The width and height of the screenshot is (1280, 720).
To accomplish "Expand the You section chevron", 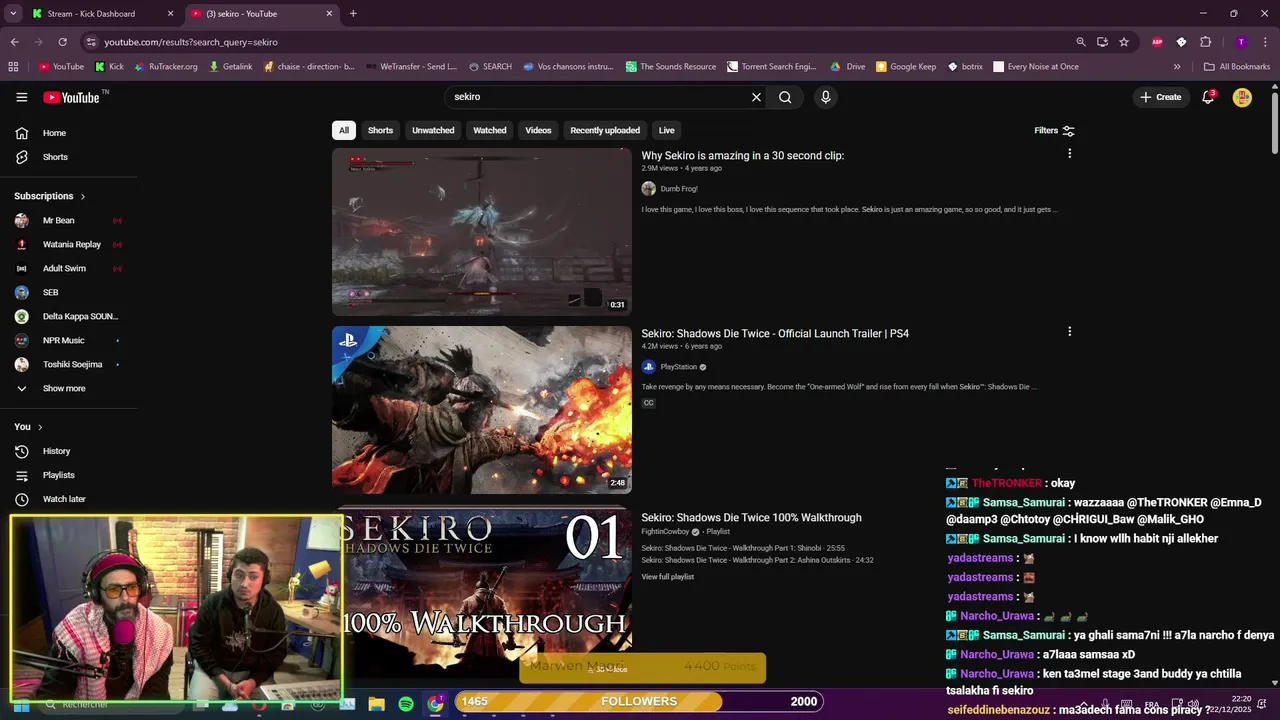I will [x=40, y=427].
